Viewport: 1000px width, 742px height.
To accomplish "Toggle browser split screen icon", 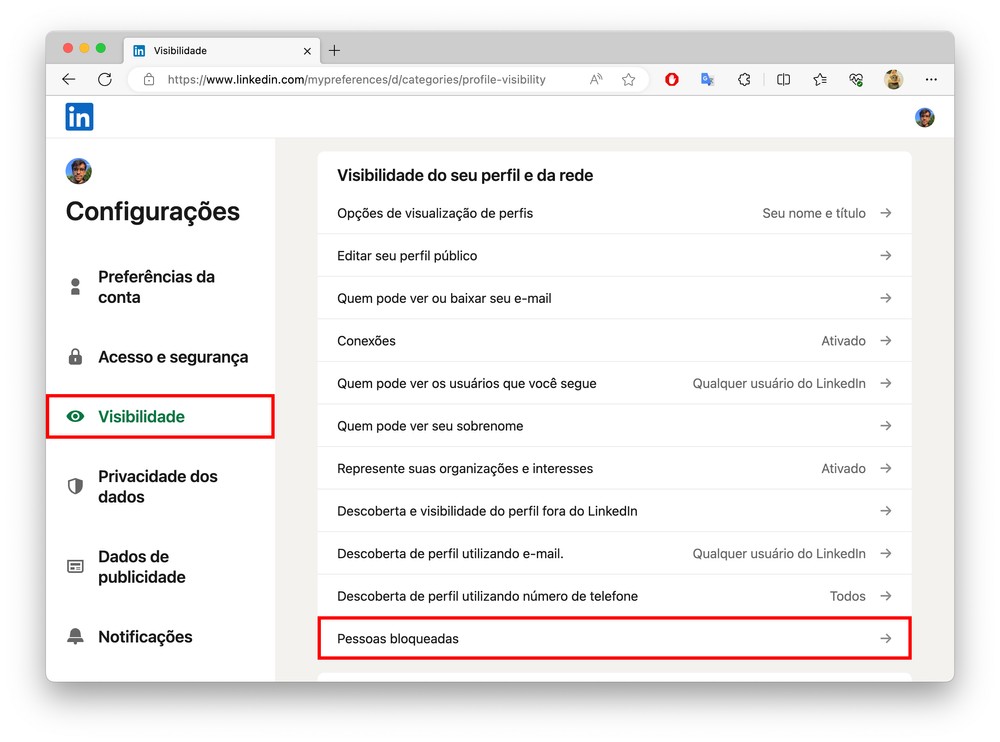I will point(783,79).
